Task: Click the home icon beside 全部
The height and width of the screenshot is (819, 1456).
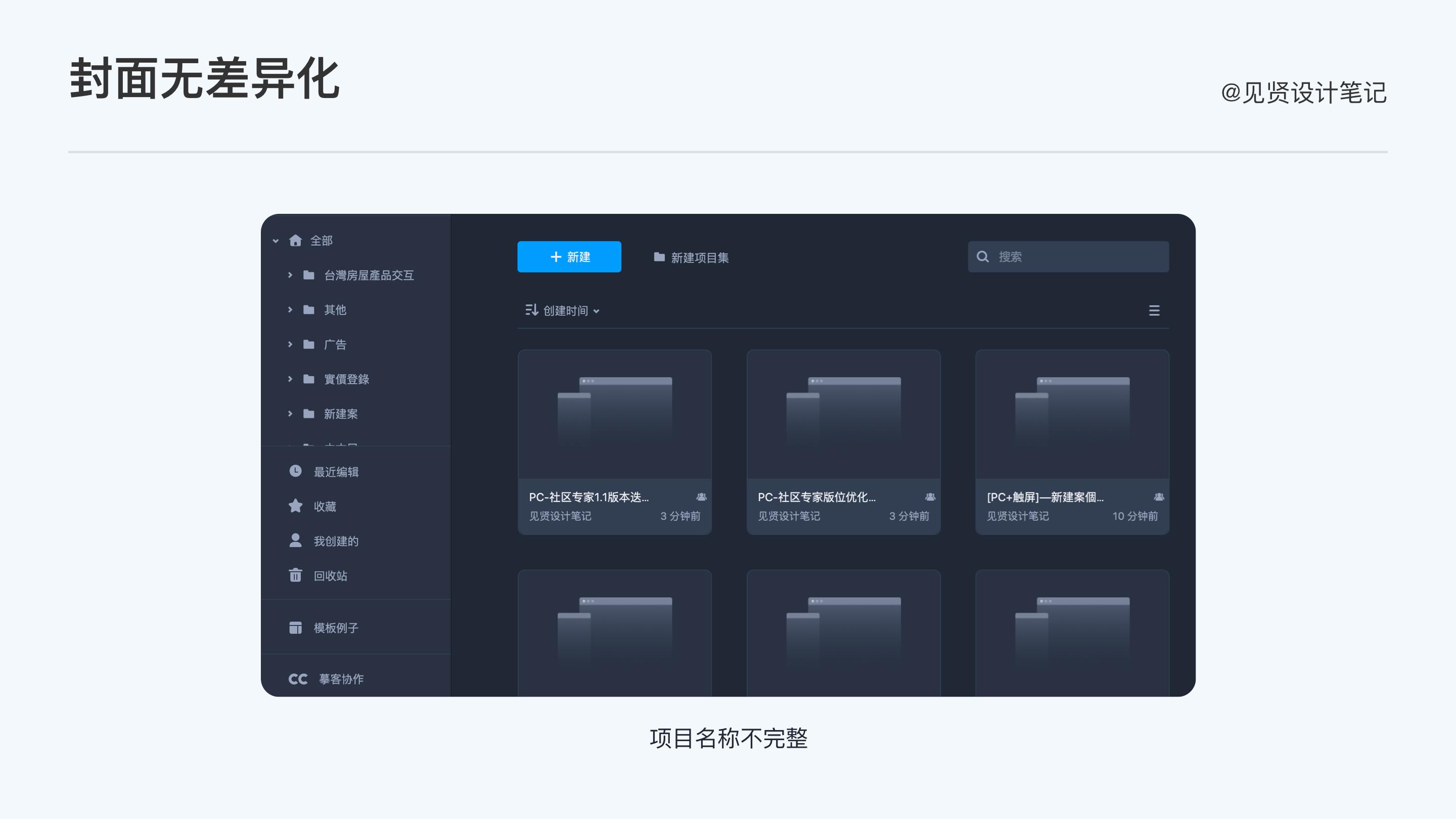Action: click(x=295, y=241)
